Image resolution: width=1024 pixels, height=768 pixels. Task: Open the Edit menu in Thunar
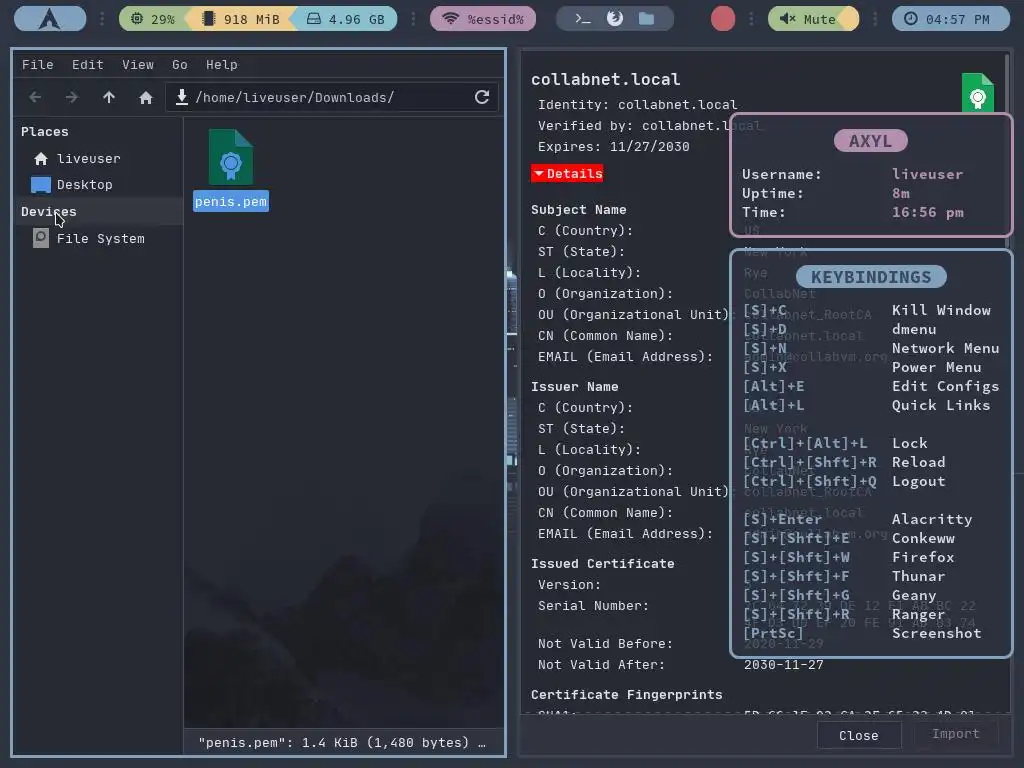coord(88,65)
